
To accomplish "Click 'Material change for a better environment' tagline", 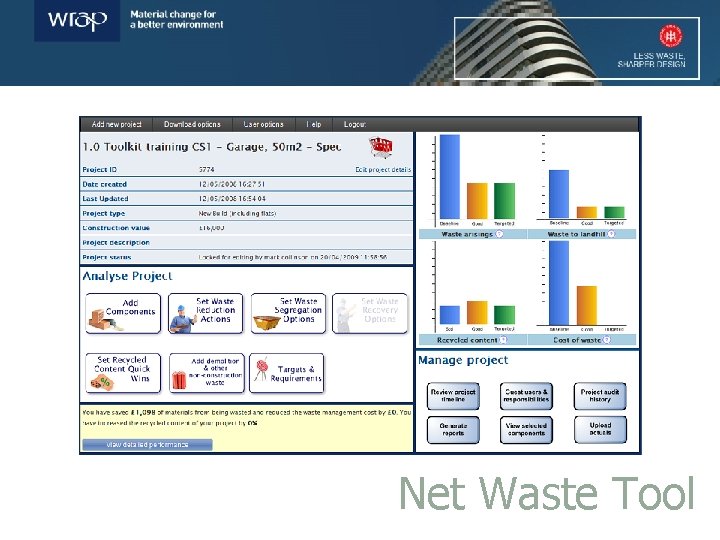I will pyautogui.click(x=177, y=20).
